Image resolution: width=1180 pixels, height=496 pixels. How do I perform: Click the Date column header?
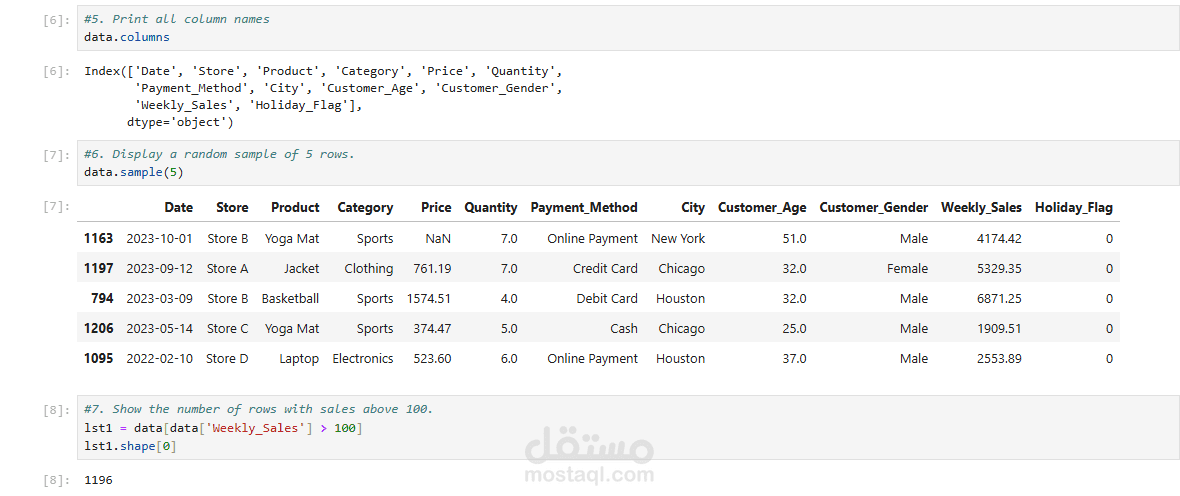coord(179,208)
